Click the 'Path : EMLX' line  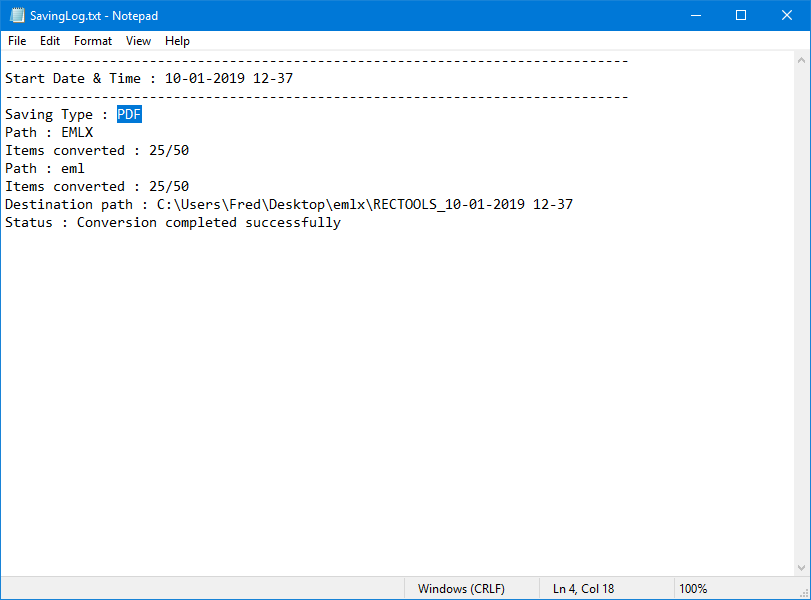(x=49, y=132)
